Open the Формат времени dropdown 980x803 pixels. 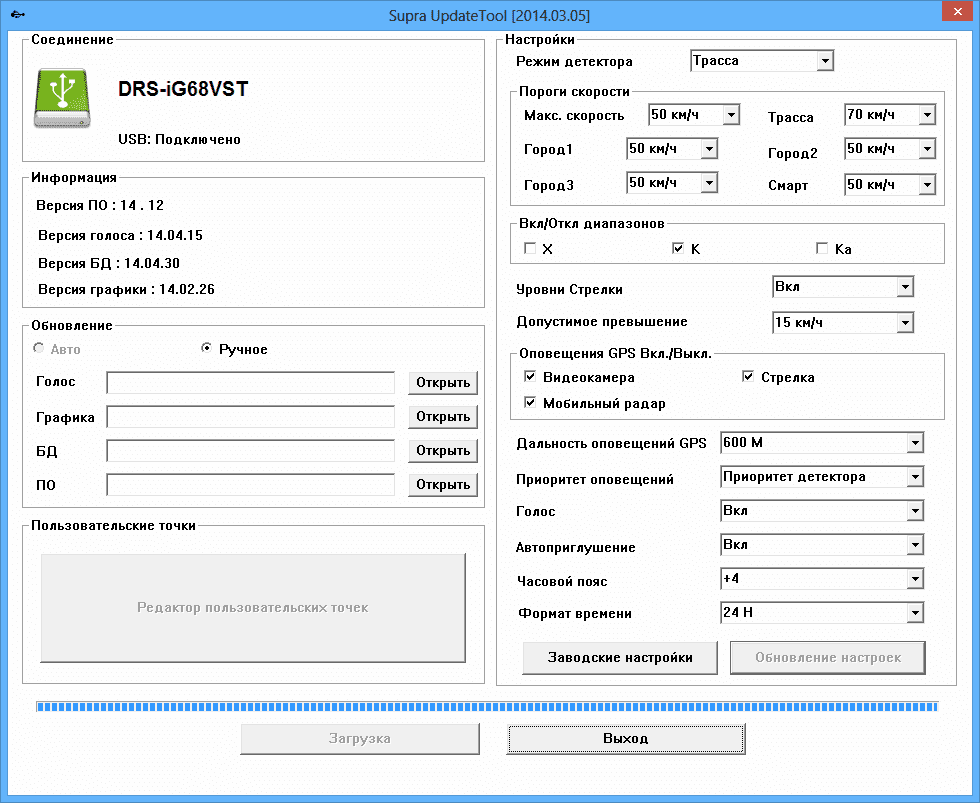click(822, 612)
